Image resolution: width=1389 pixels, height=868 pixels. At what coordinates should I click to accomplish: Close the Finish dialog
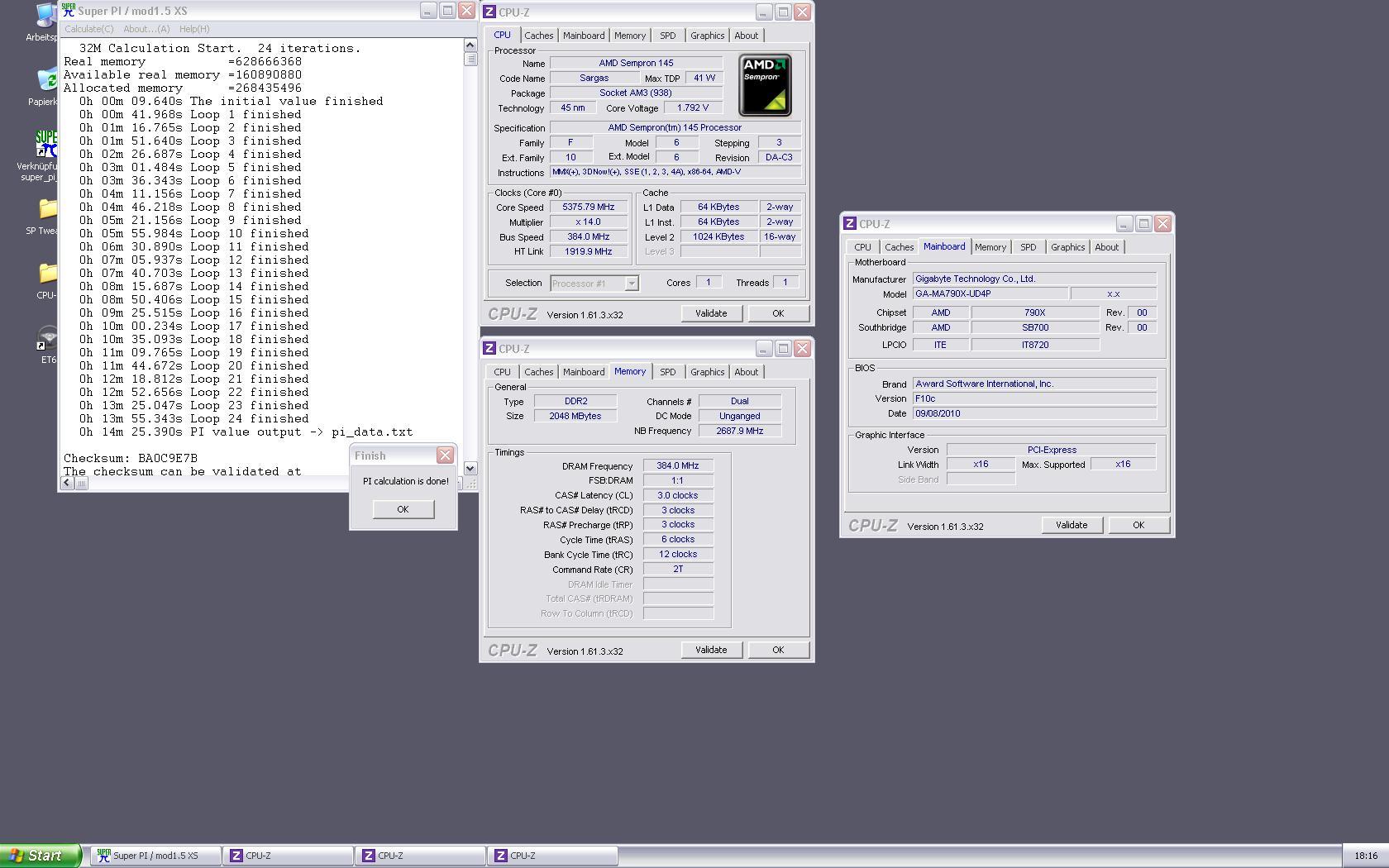pos(445,455)
